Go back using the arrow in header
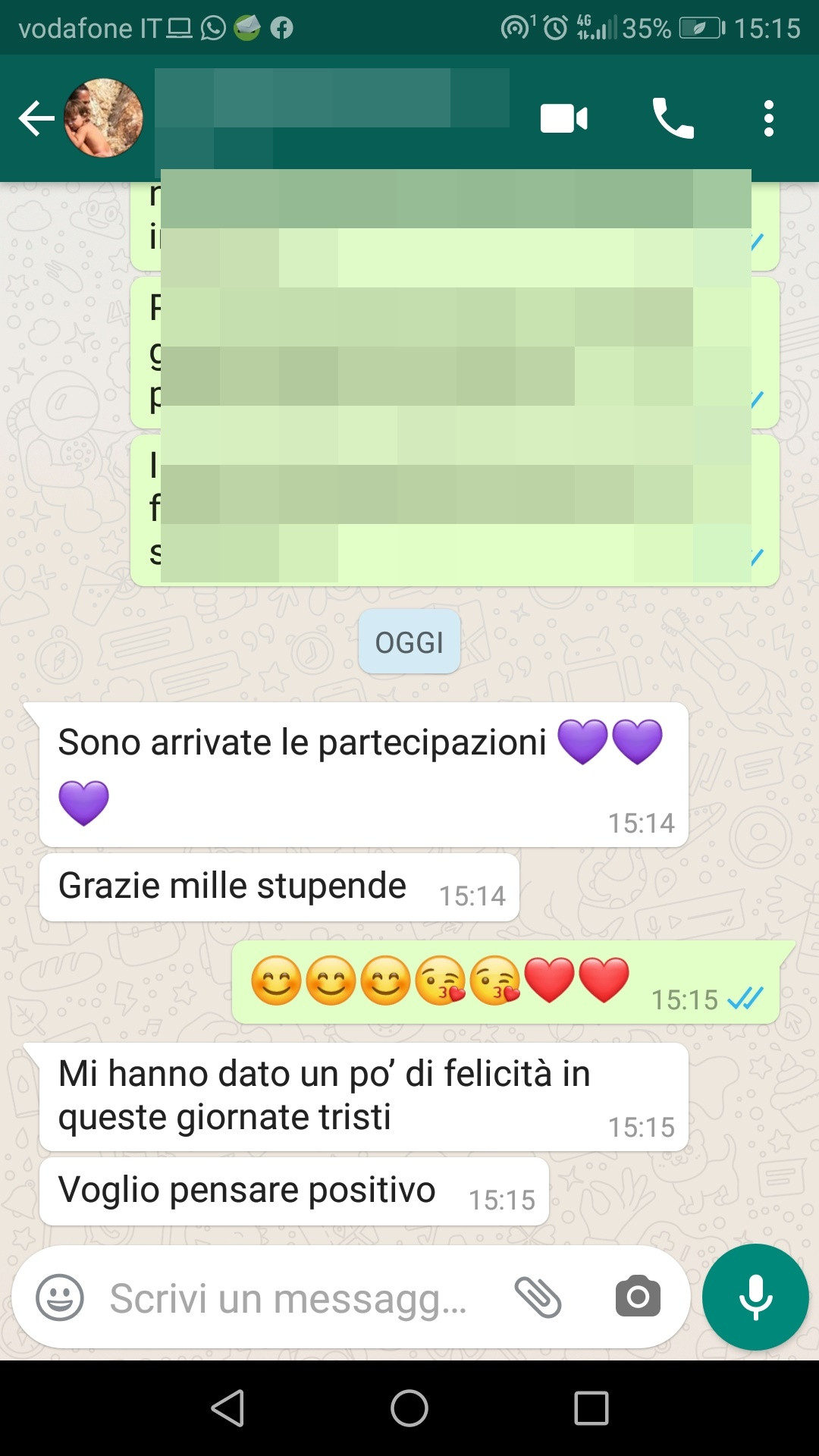The image size is (819, 1456). tap(36, 118)
